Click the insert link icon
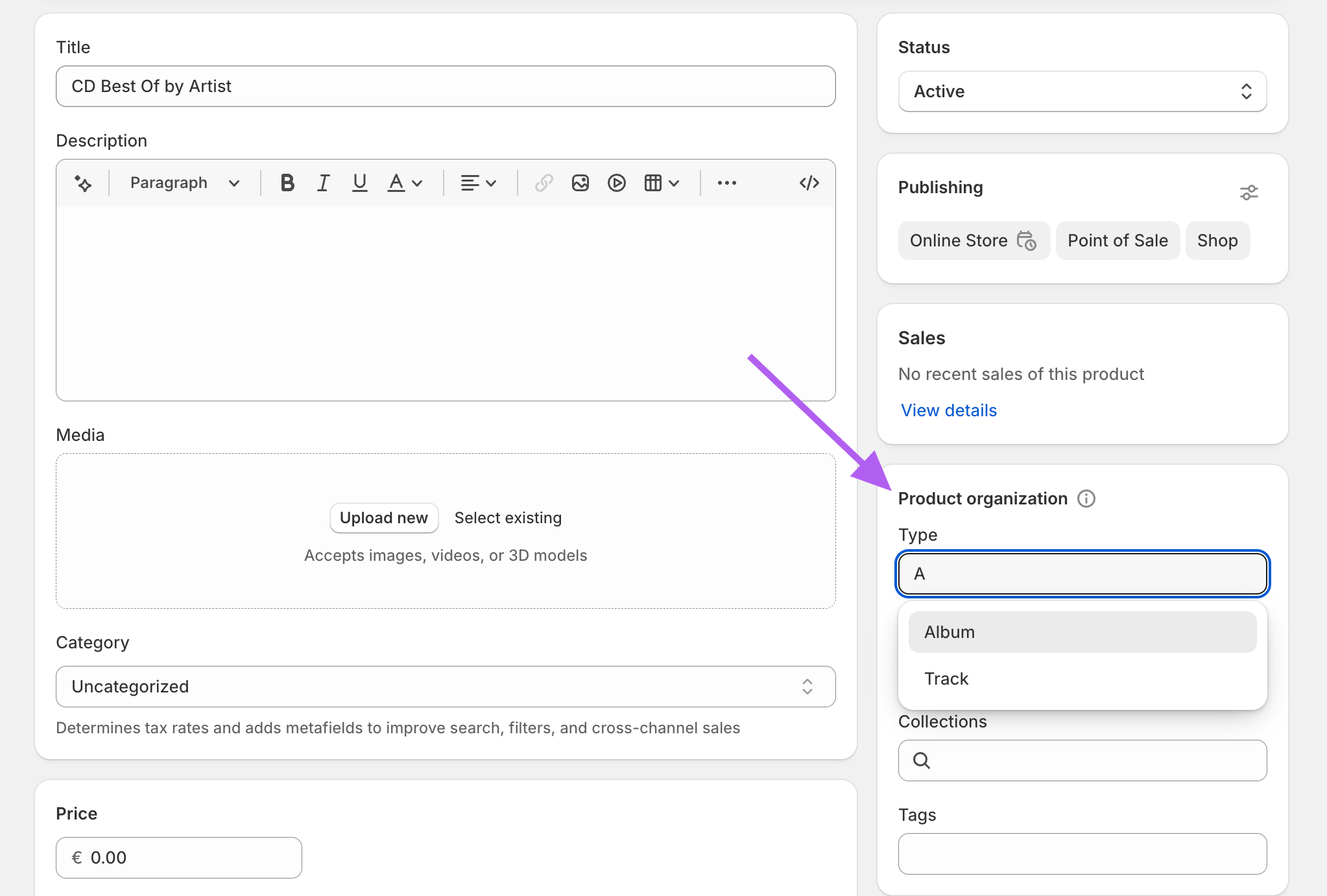Viewport: 1327px width, 896px height. click(x=544, y=183)
